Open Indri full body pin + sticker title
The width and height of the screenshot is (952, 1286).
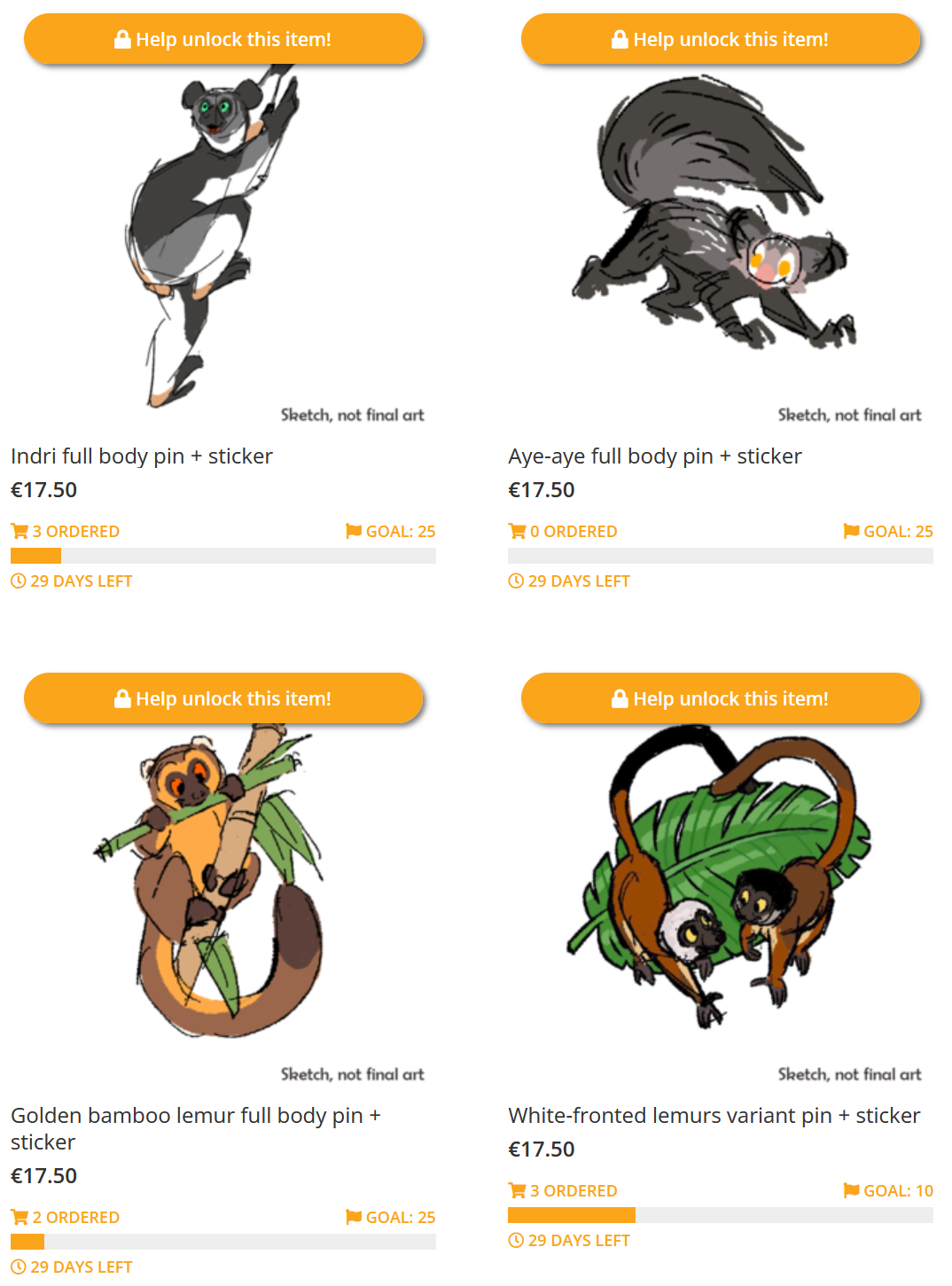[x=142, y=456]
